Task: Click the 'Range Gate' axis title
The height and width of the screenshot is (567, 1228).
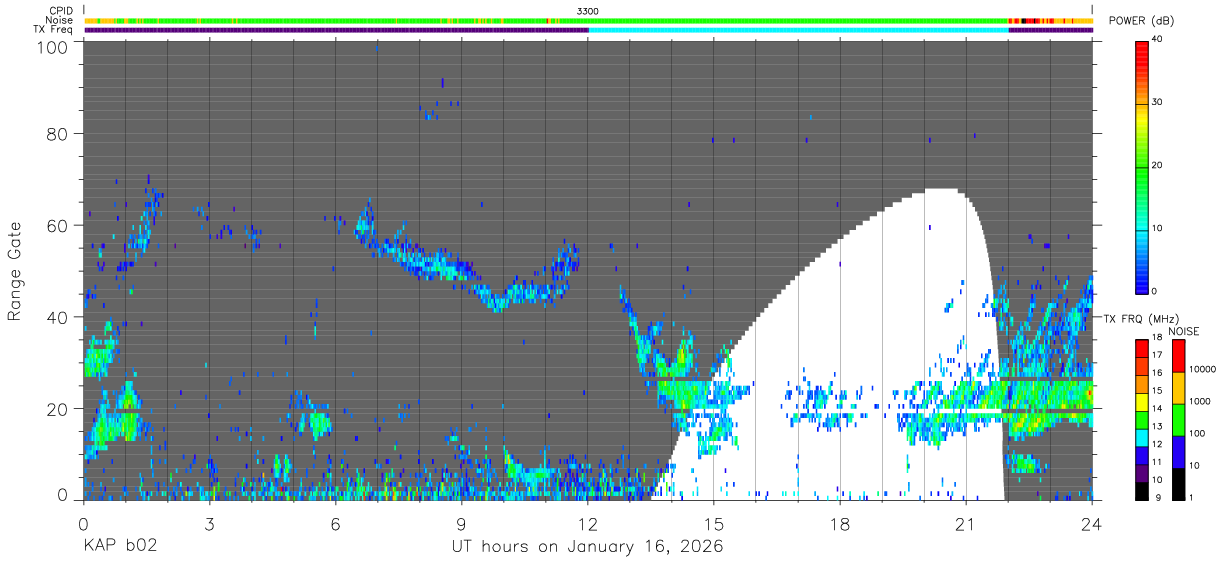Action: coord(15,272)
